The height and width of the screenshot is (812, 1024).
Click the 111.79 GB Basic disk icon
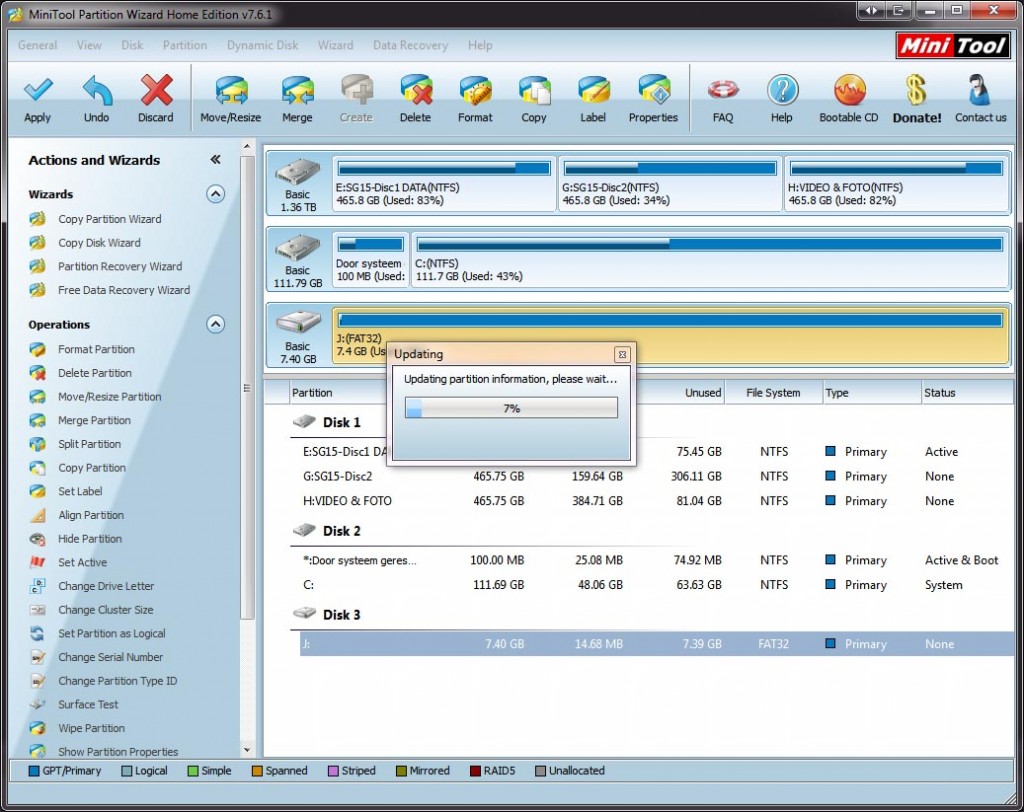(298, 248)
